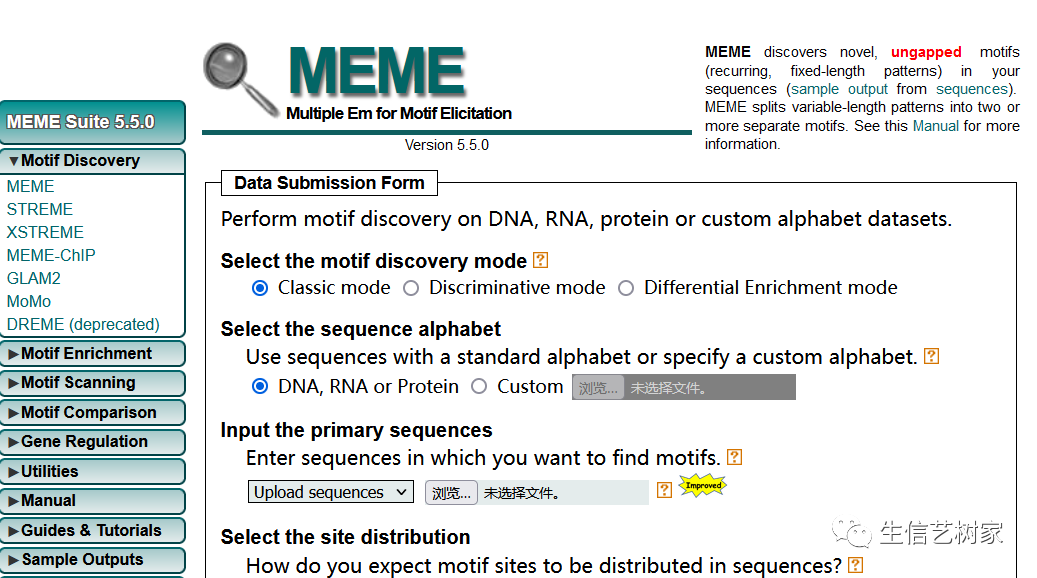
Task: Click the MEME magnifying glass logo
Action: [239, 79]
